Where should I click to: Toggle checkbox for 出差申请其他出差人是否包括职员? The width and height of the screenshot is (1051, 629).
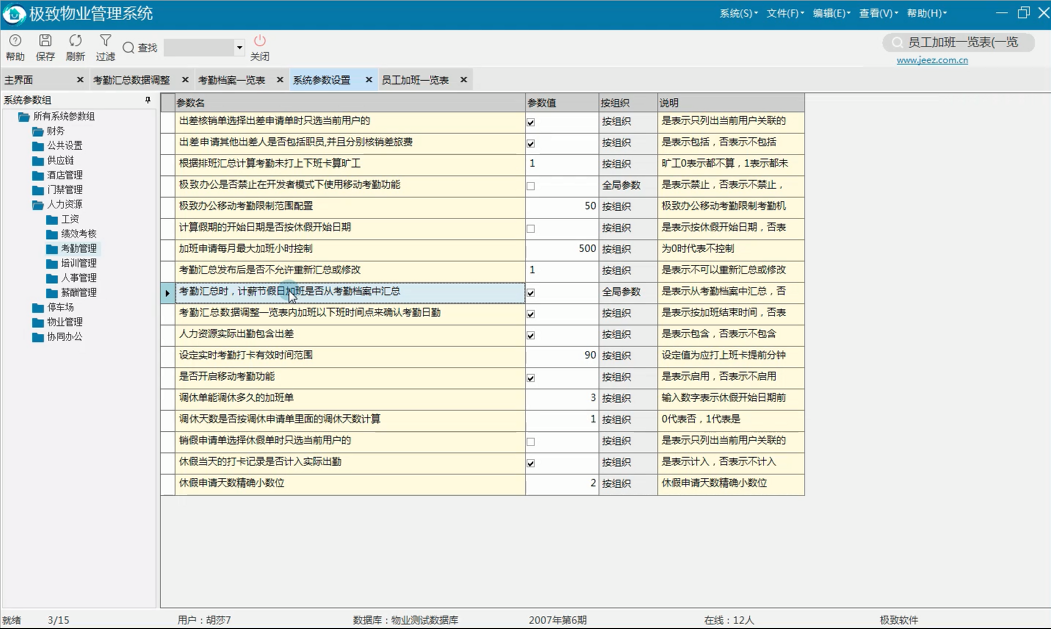click(531, 144)
